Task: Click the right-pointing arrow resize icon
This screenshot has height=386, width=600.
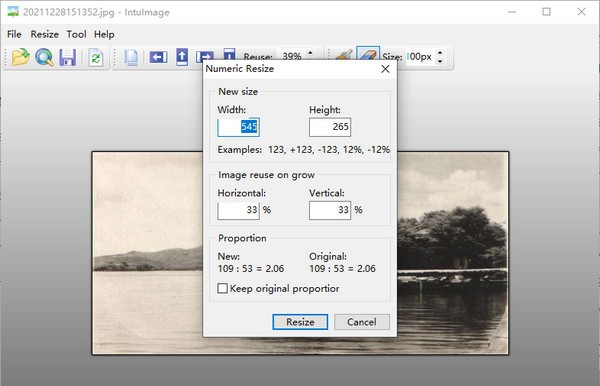Action: click(205, 56)
